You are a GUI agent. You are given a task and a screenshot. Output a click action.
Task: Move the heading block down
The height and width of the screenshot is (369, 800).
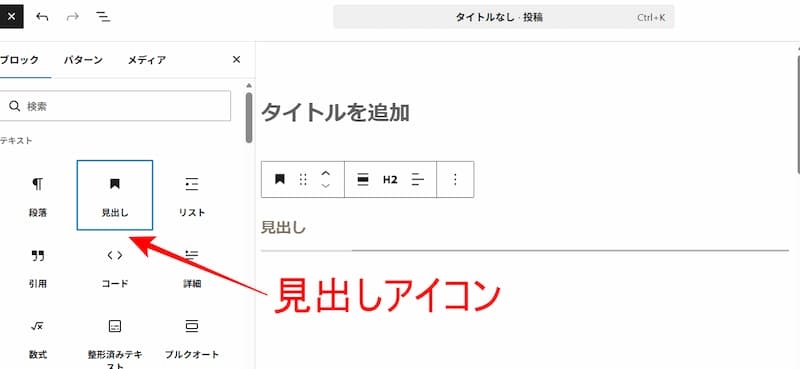tap(326, 185)
